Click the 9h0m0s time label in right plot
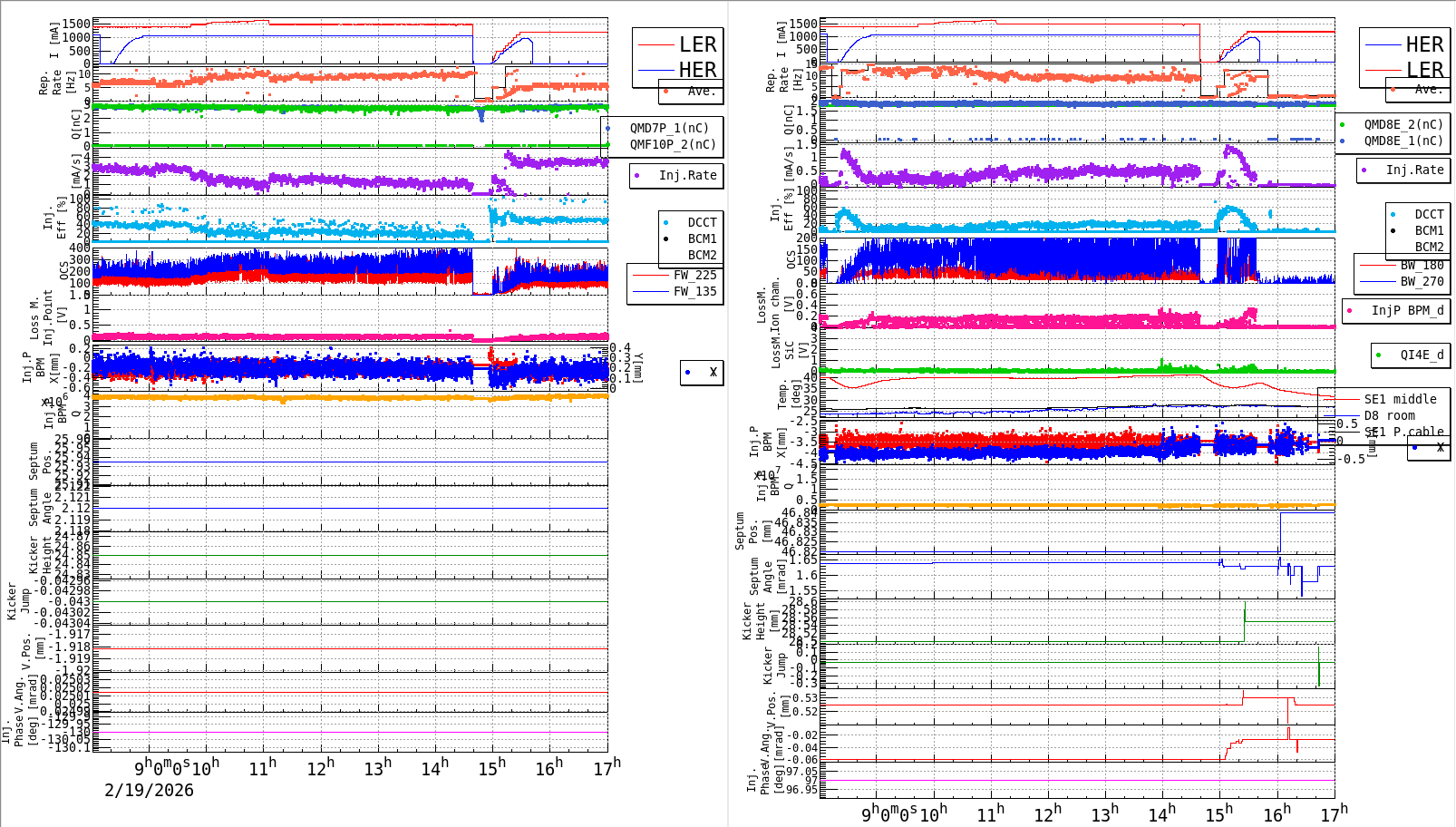Viewport: 1456px width, 827px height. pyautogui.click(x=889, y=813)
